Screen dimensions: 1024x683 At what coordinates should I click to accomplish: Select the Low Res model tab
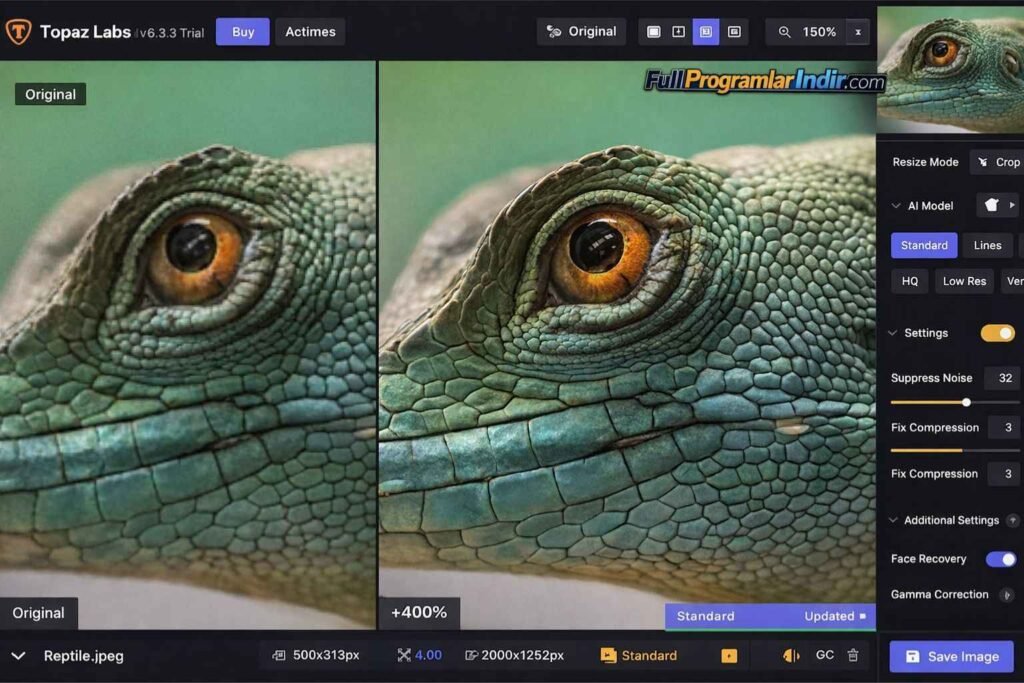tap(963, 281)
